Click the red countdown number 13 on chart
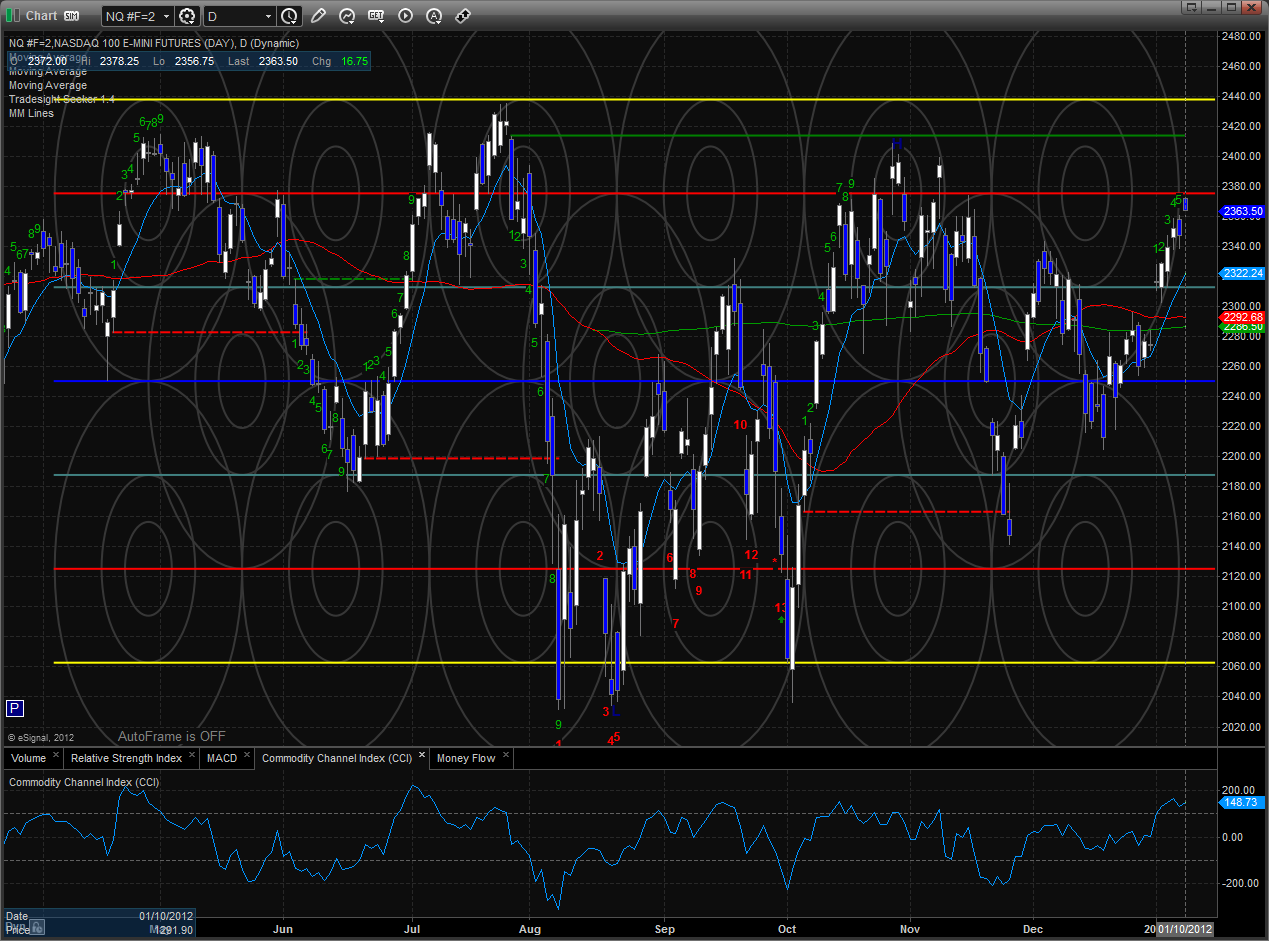 (x=781, y=607)
